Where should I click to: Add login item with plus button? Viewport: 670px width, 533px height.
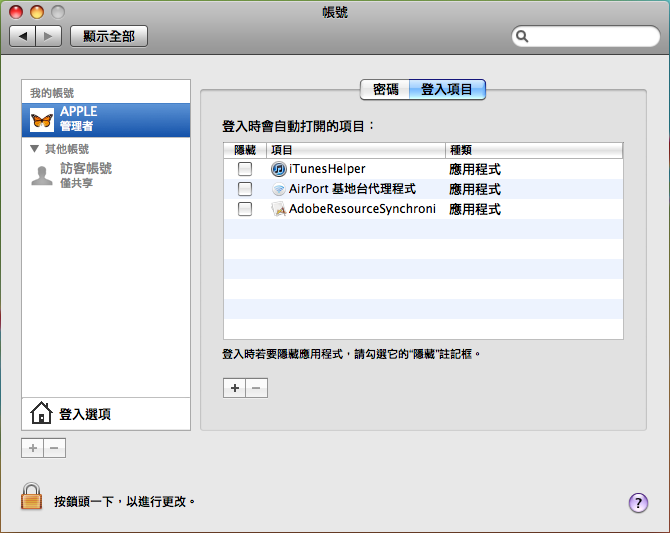[235, 388]
